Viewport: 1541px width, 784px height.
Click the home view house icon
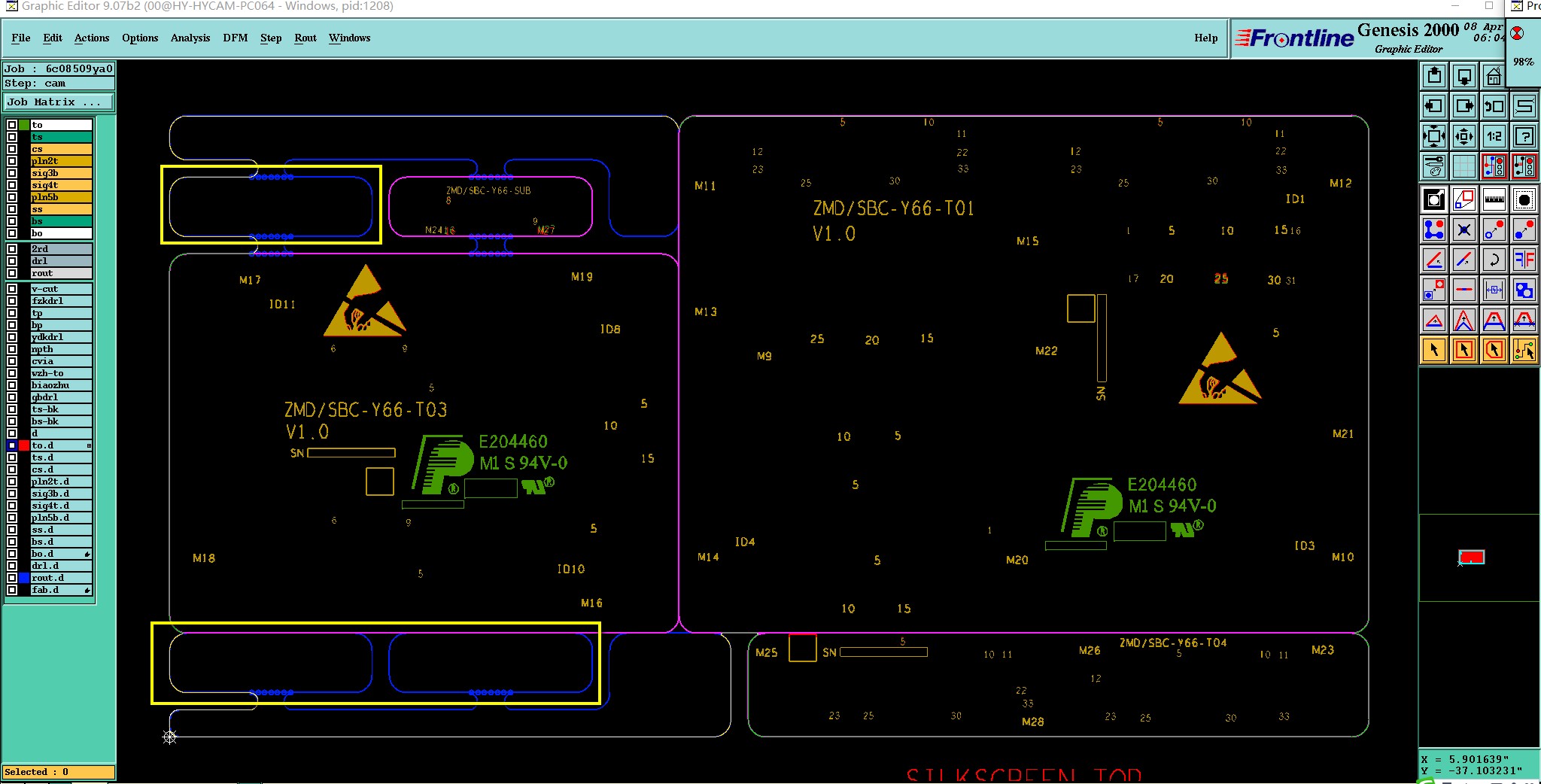1494,76
